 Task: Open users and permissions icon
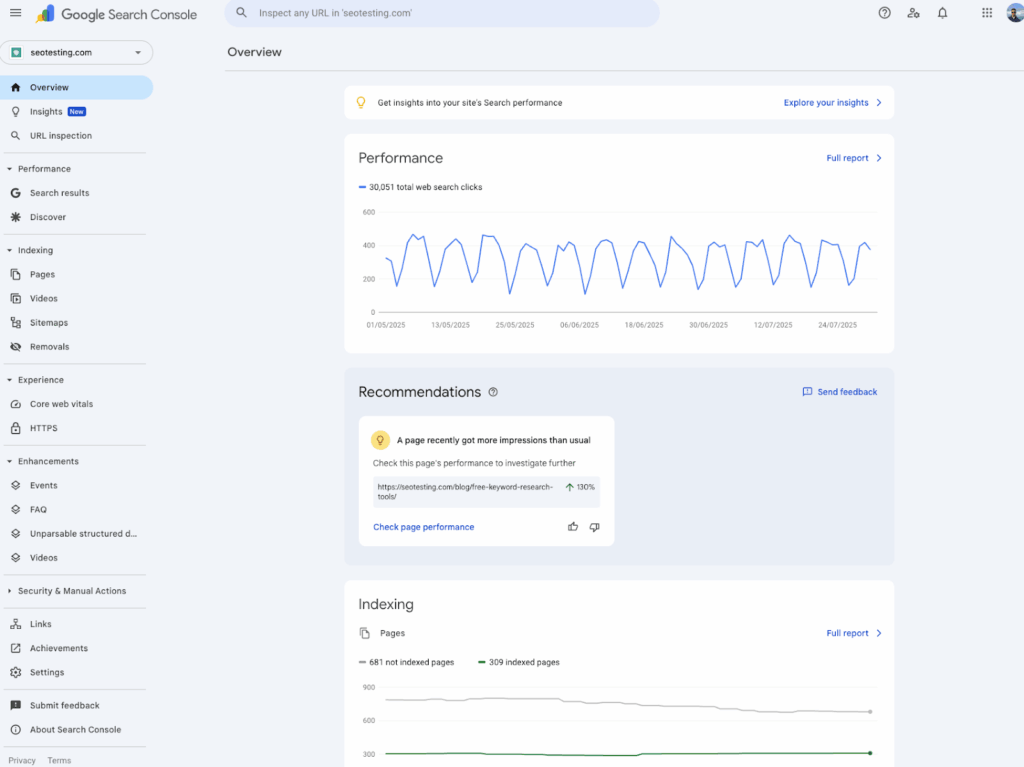point(914,12)
